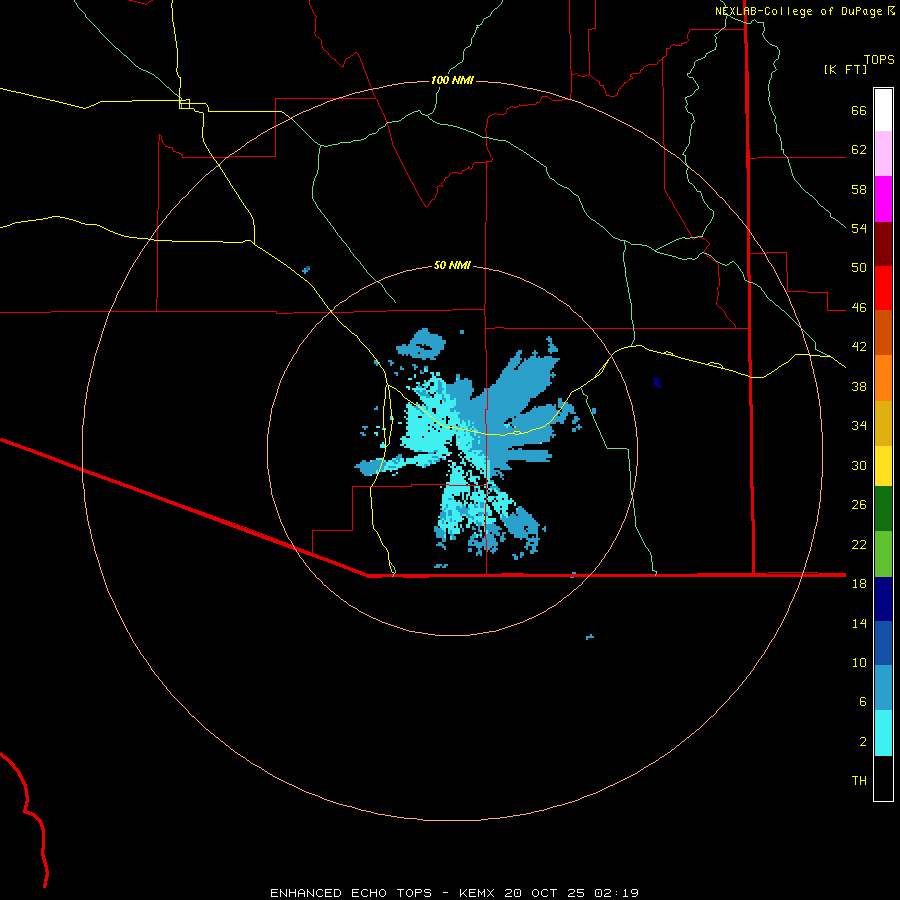This screenshot has width=900, height=900.
Task: Click the light blue legend swatch
Action: (x=883, y=688)
